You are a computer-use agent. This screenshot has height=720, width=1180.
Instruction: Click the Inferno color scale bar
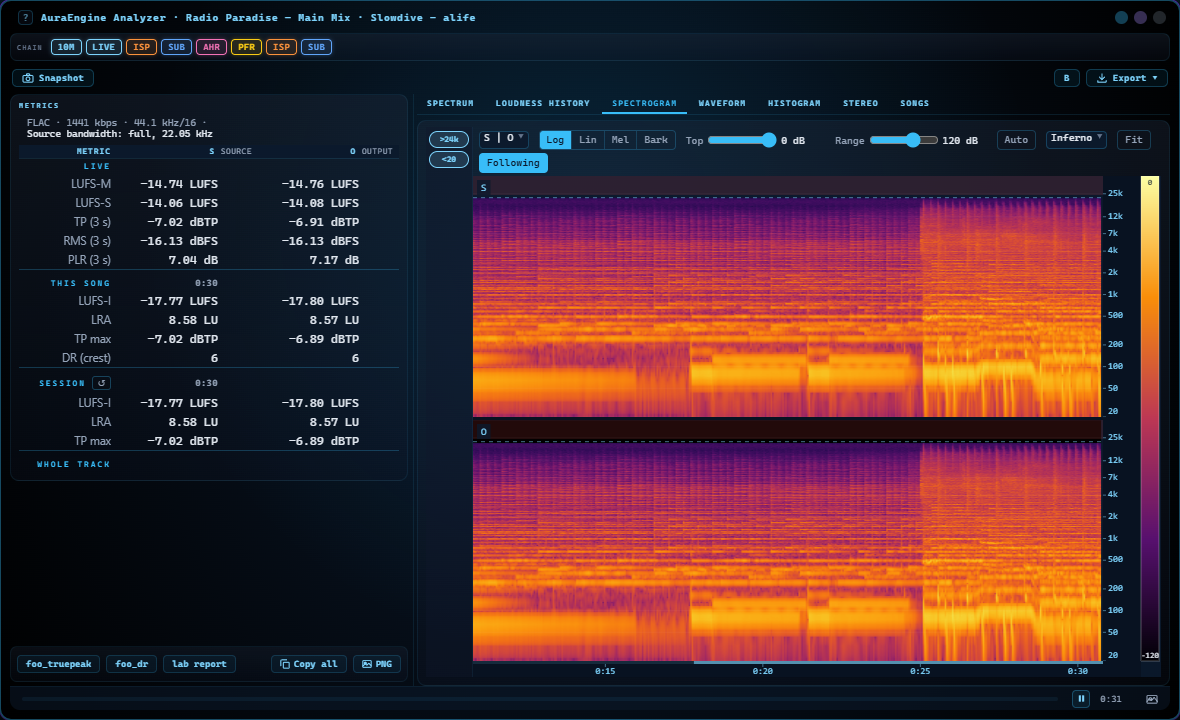1150,418
